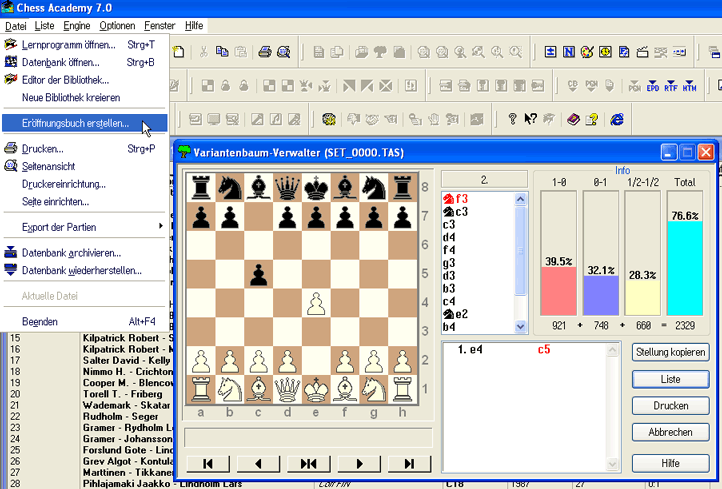Viewport: 722px width, 489px height.
Task: Click the move list scroll down arrow
Action: click(520, 326)
